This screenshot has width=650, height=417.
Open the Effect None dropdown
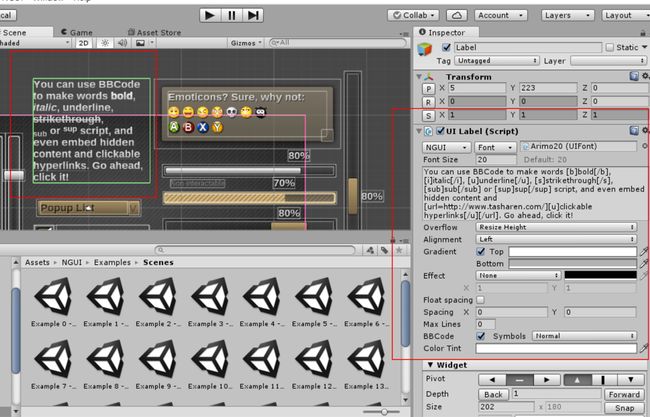(x=518, y=275)
